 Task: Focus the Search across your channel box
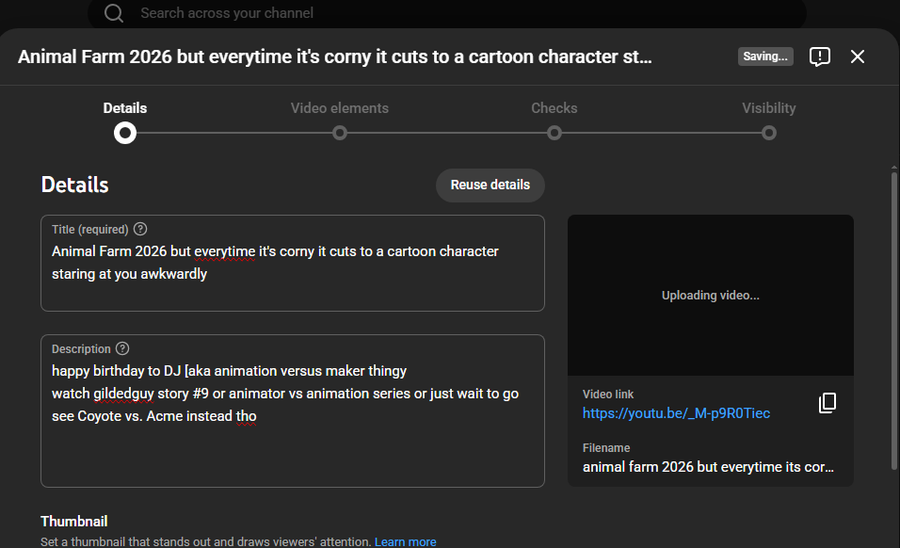[400, 13]
